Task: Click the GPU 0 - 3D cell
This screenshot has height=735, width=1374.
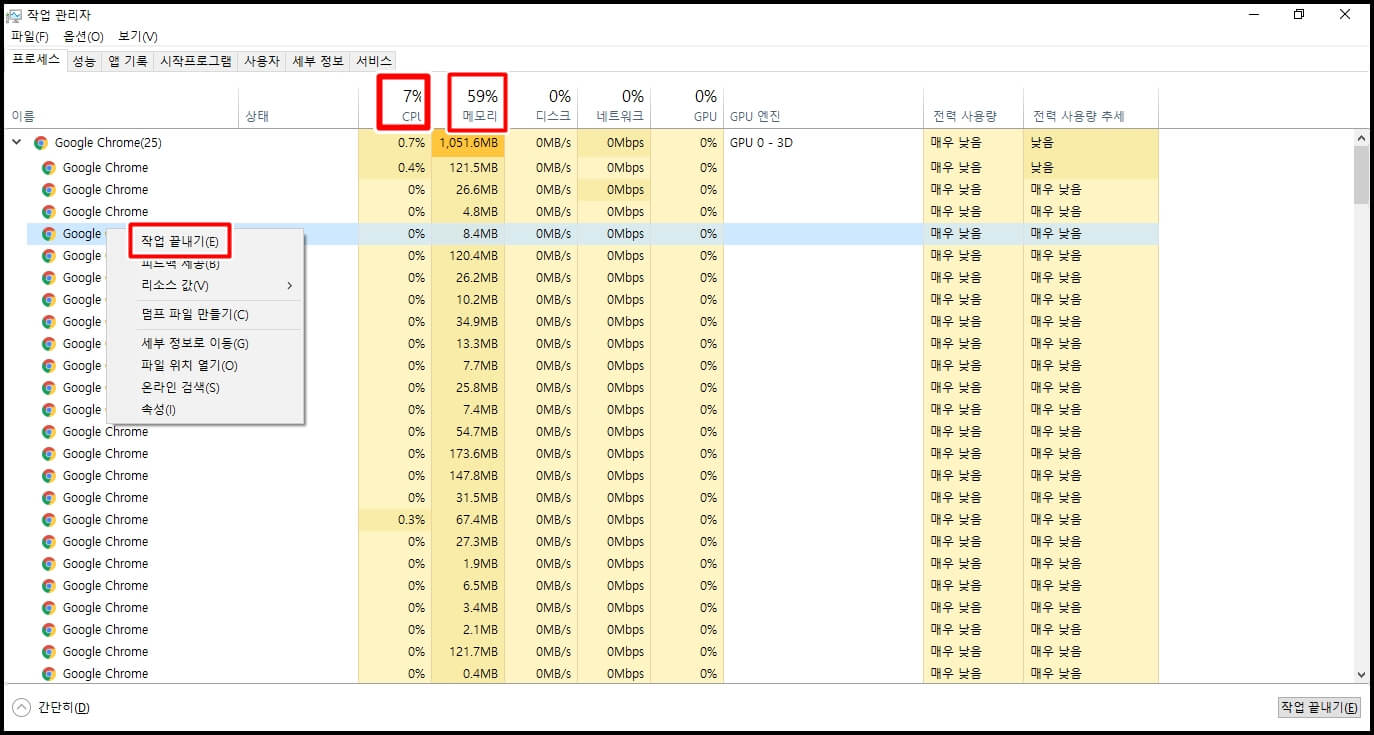Action: 823,143
